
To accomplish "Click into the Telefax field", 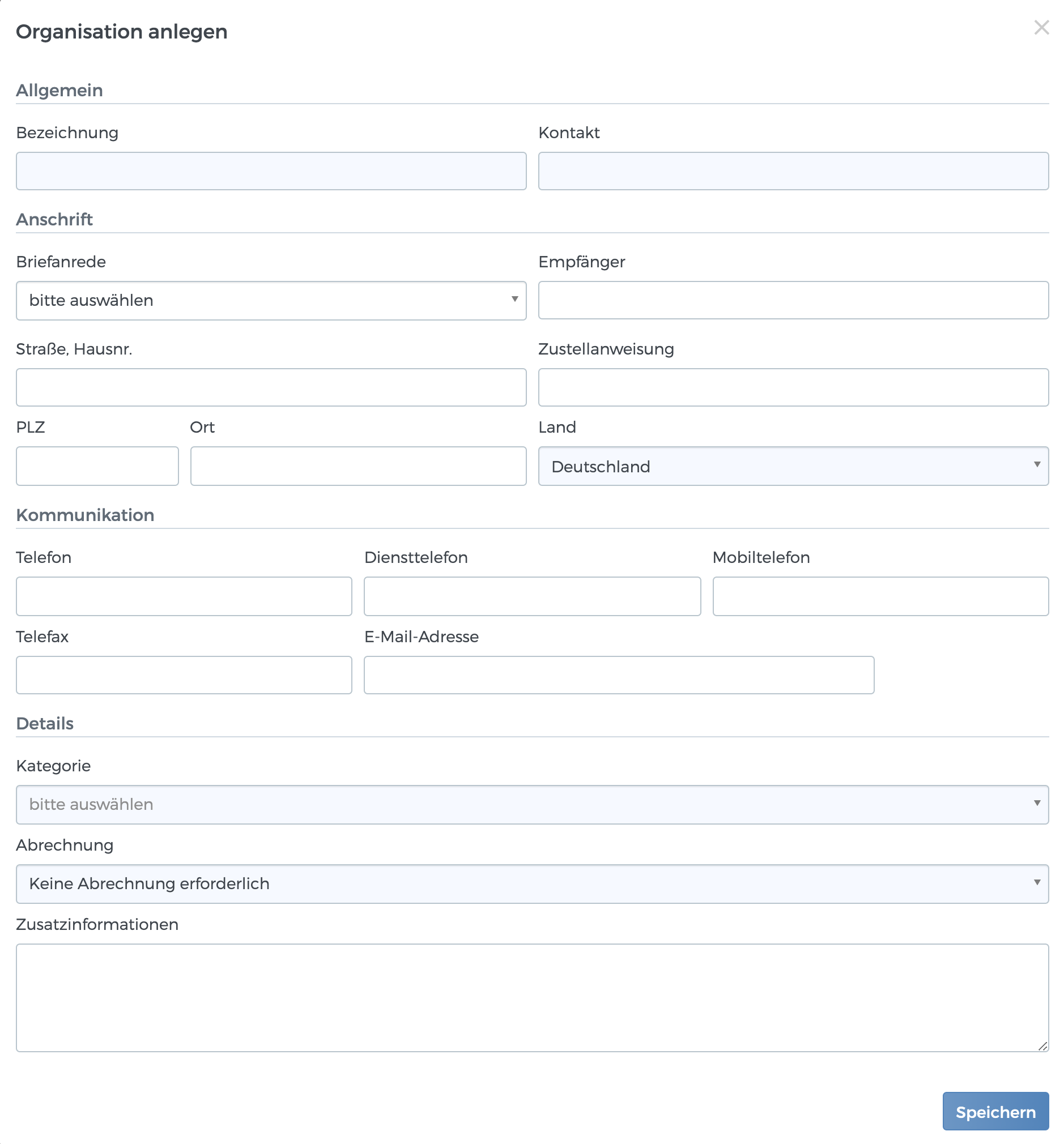I will click(184, 675).
